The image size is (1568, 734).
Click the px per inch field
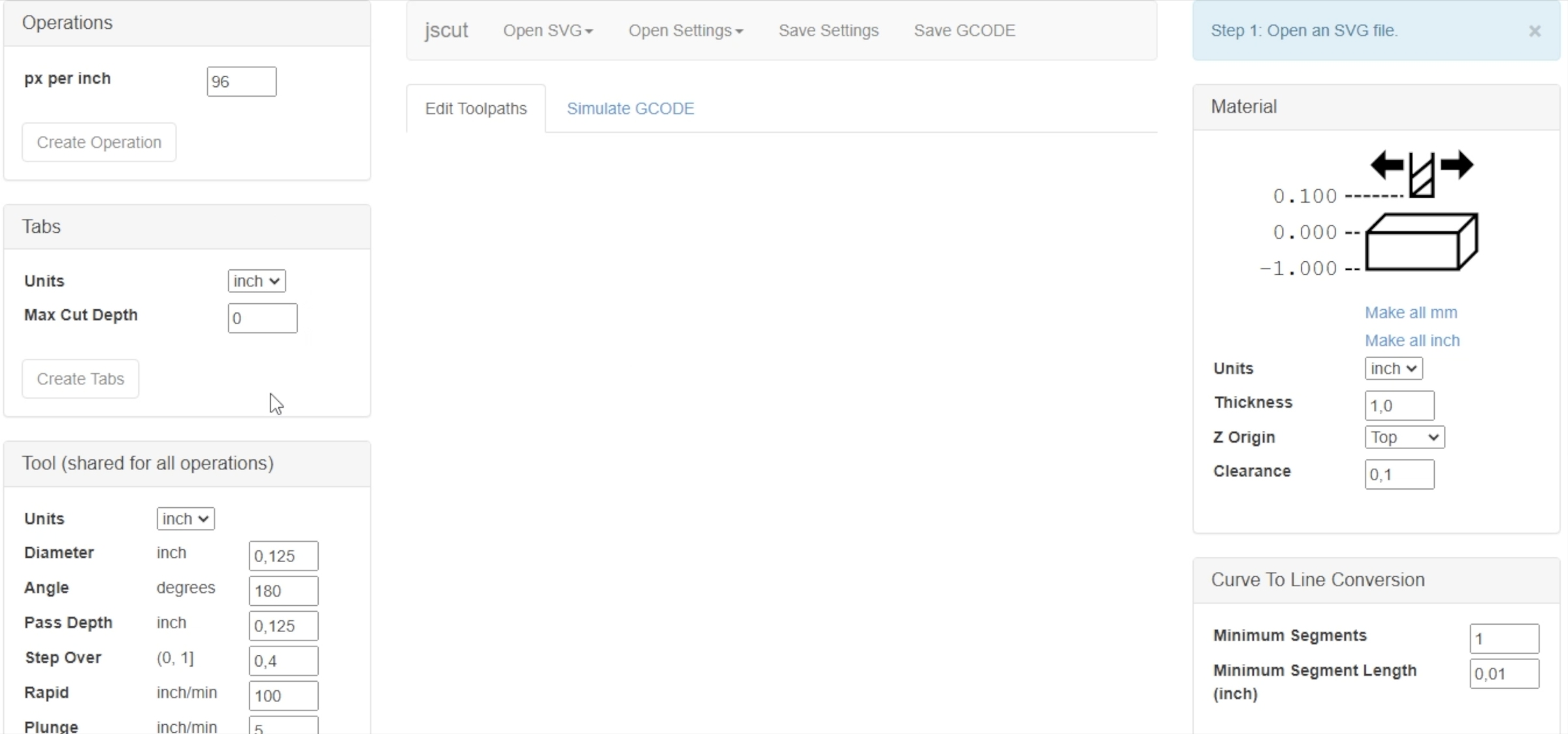(241, 82)
